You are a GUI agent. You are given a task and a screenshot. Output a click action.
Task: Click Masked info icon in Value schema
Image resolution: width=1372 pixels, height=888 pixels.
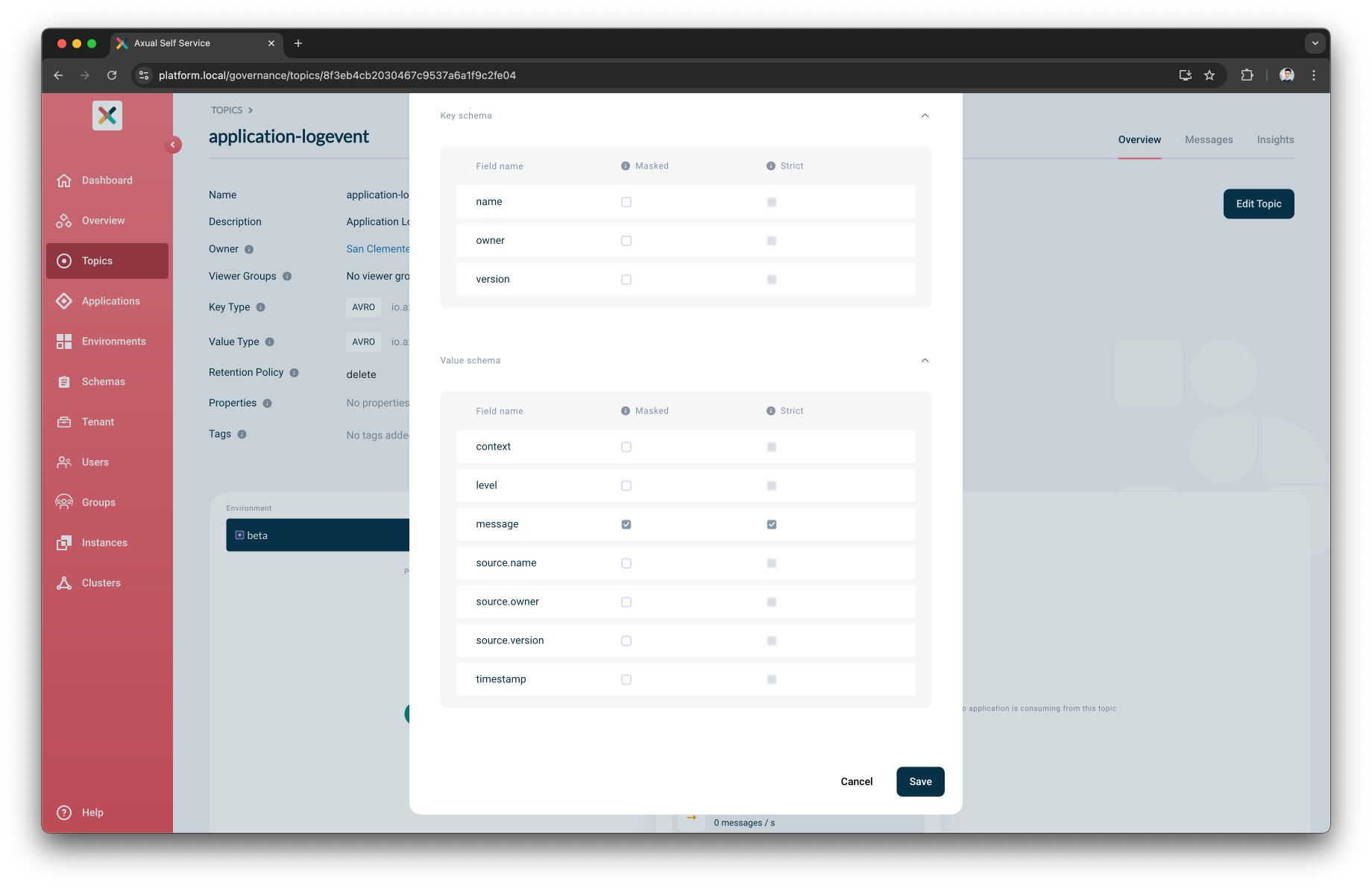tap(626, 411)
